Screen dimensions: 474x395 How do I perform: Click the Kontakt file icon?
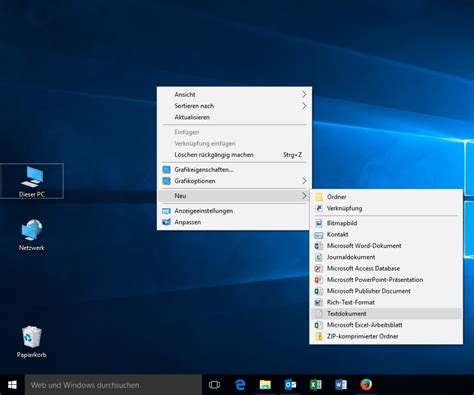[x=319, y=234]
